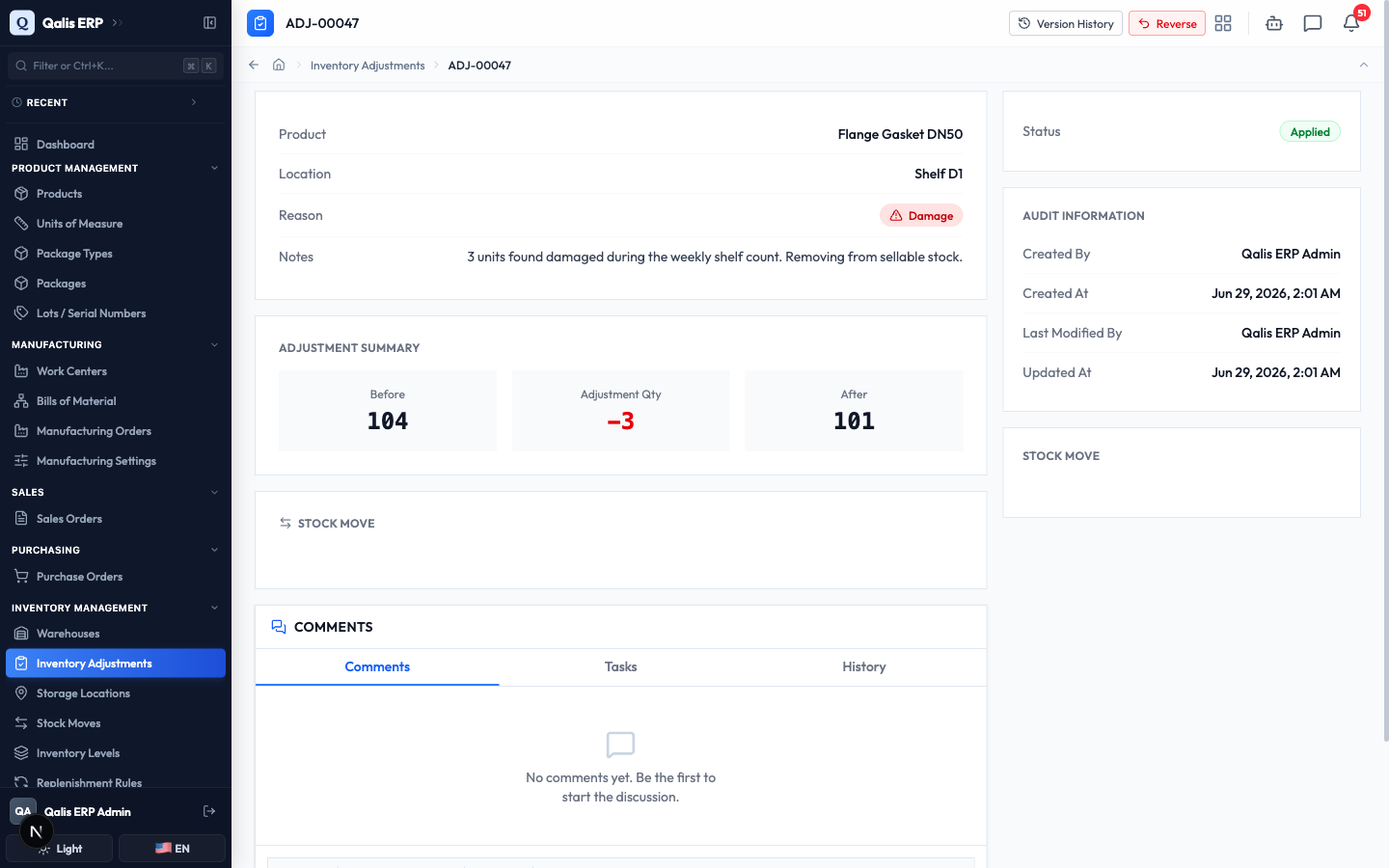Click the Applied status badge
This screenshot has height=868, width=1389.
click(1310, 132)
